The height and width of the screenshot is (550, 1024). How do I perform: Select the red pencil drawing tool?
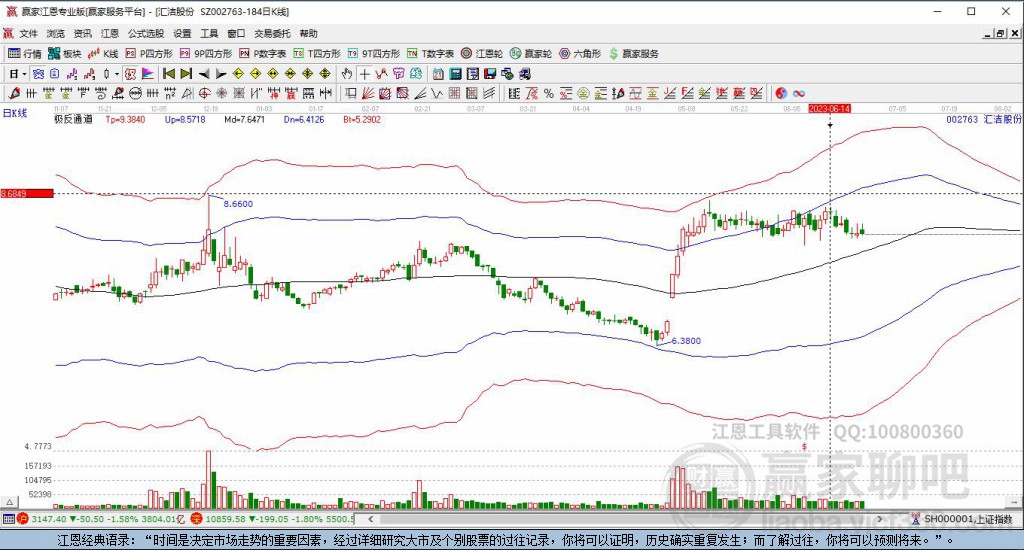pos(14,93)
